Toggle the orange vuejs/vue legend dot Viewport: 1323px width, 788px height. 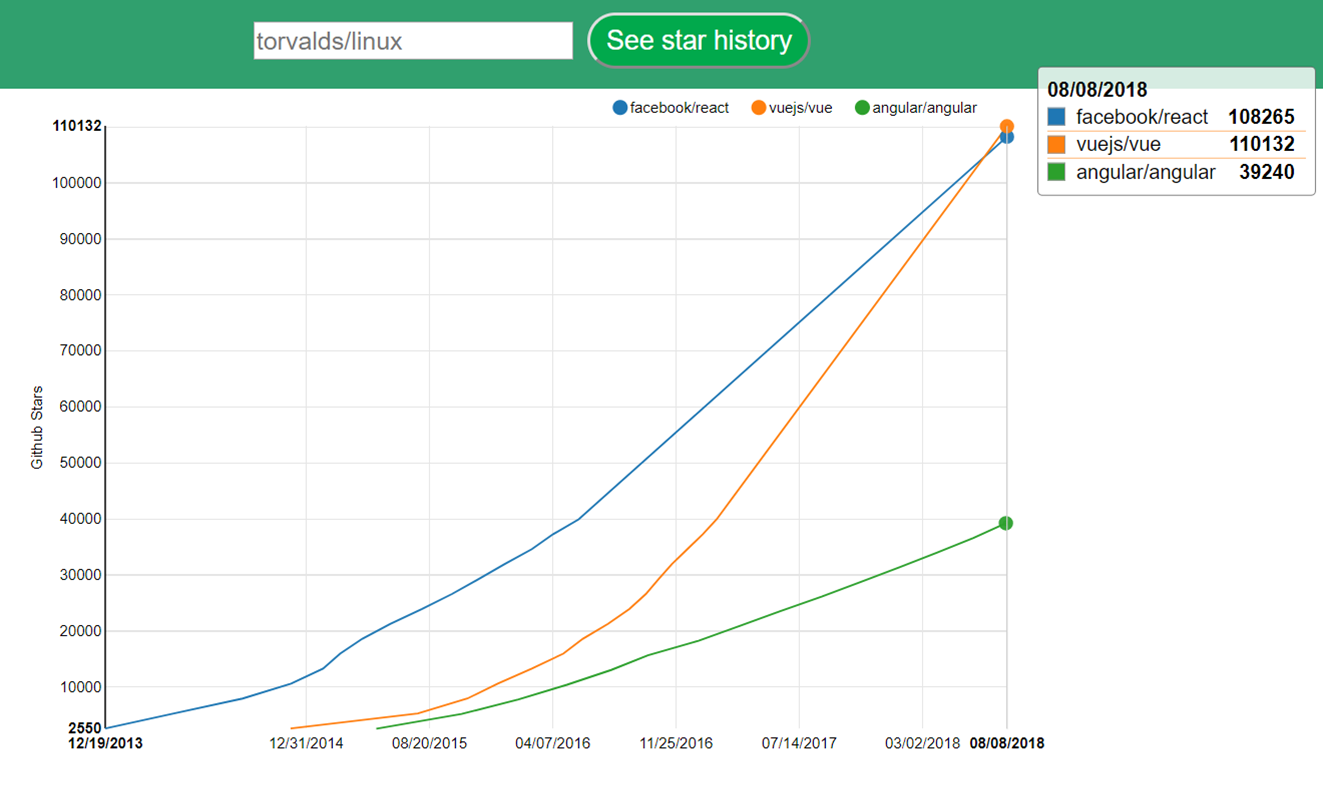(x=759, y=108)
